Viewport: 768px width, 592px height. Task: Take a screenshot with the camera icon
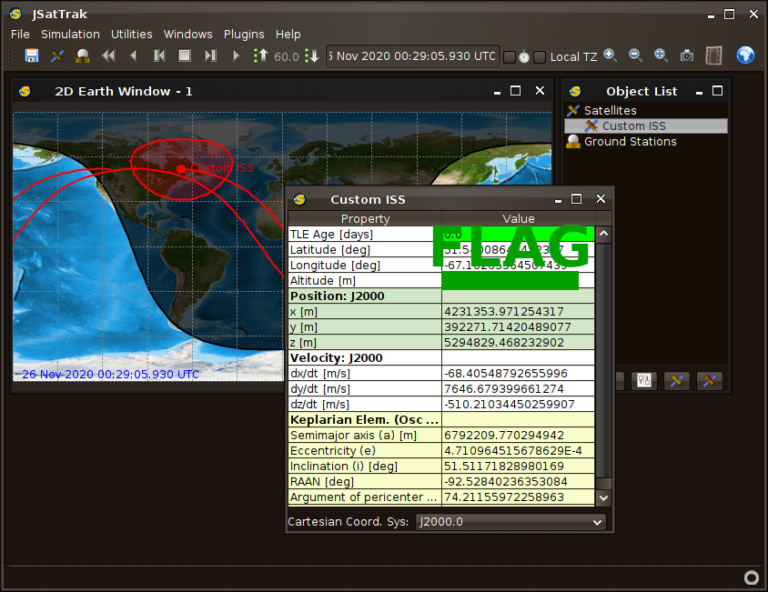coord(687,56)
